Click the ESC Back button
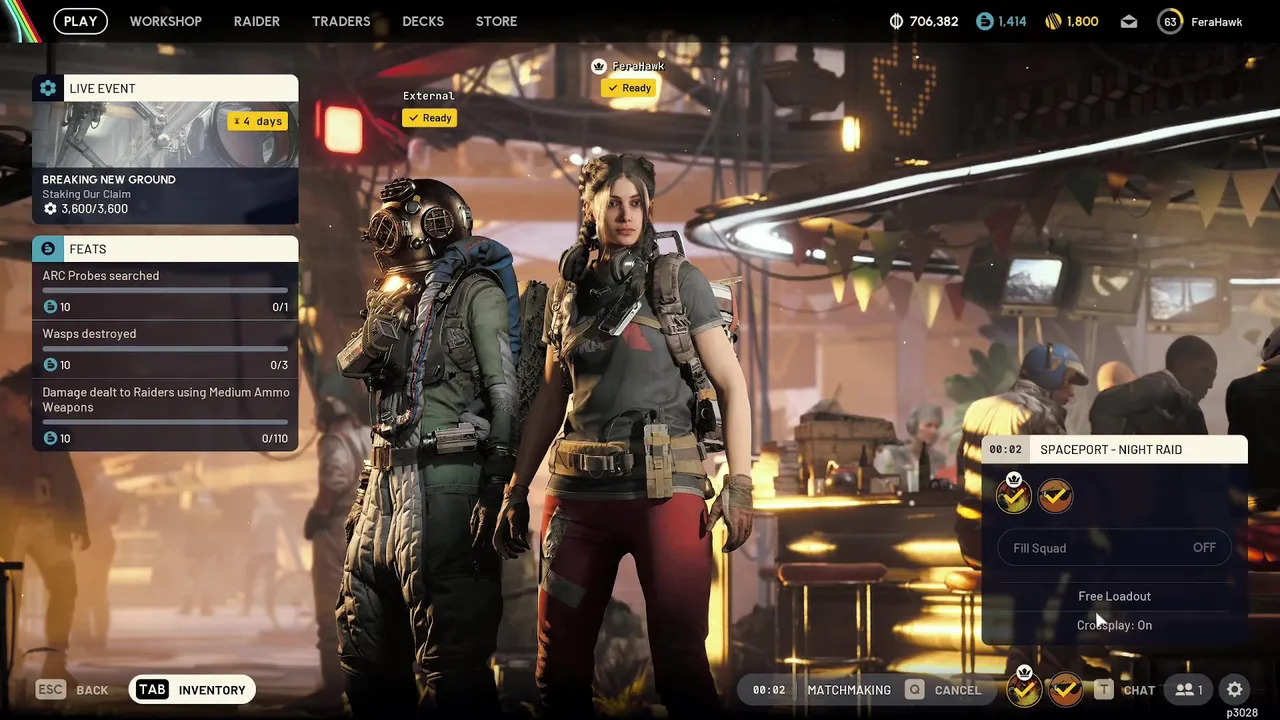Screen dimensions: 1280x720 coord(72,690)
